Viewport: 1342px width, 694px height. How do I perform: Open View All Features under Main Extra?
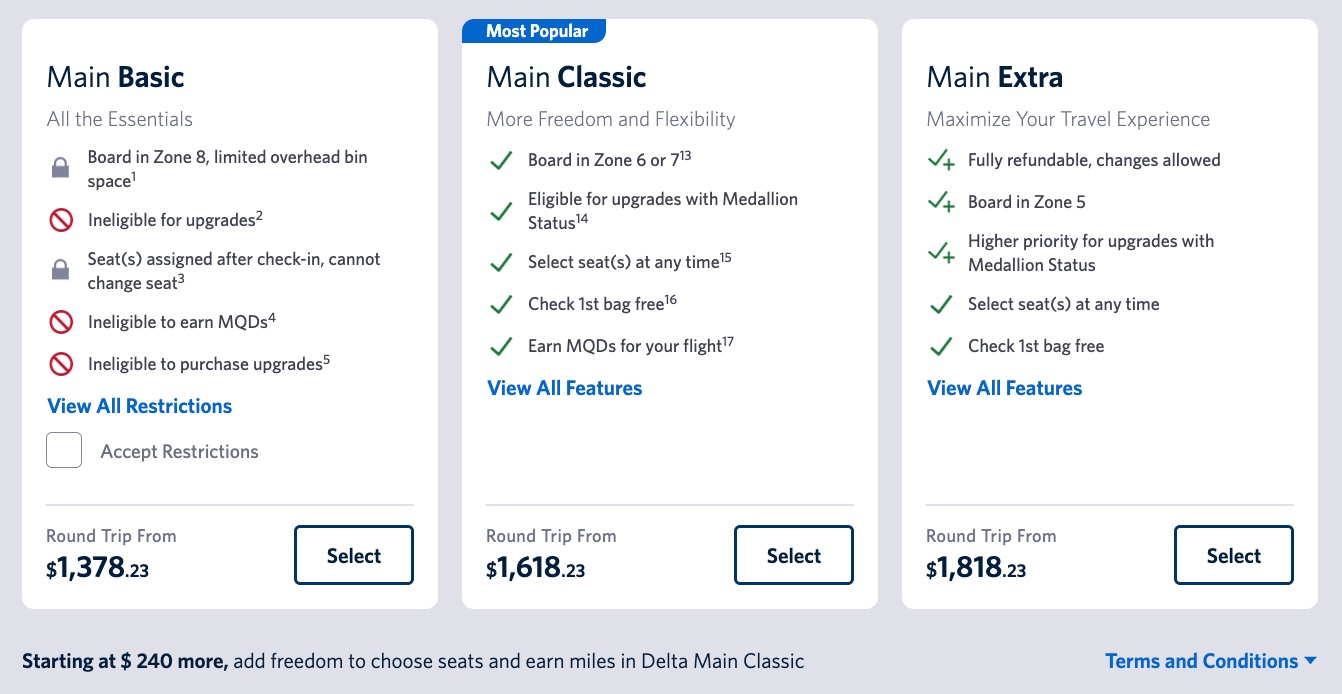[x=1004, y=388]
